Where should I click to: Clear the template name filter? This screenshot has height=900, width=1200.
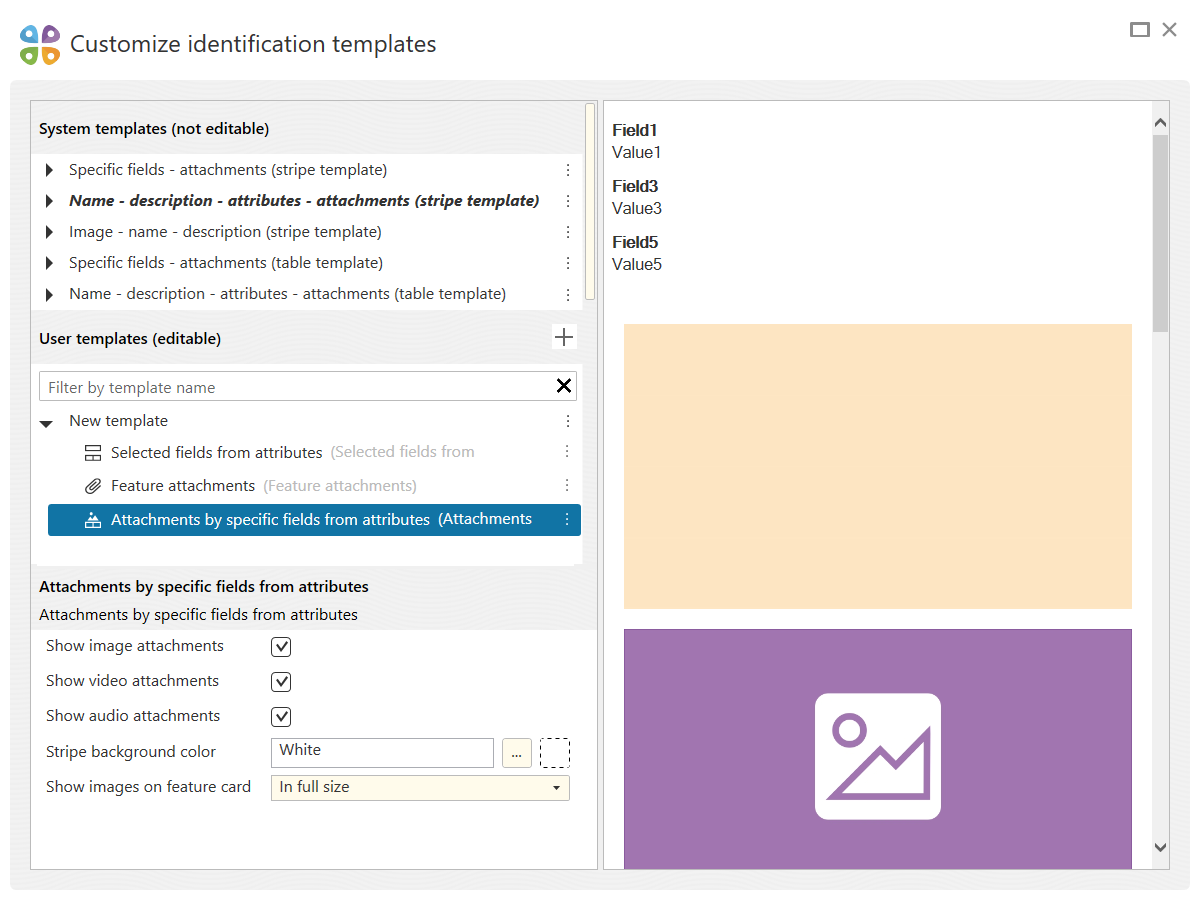pos(564,386)
